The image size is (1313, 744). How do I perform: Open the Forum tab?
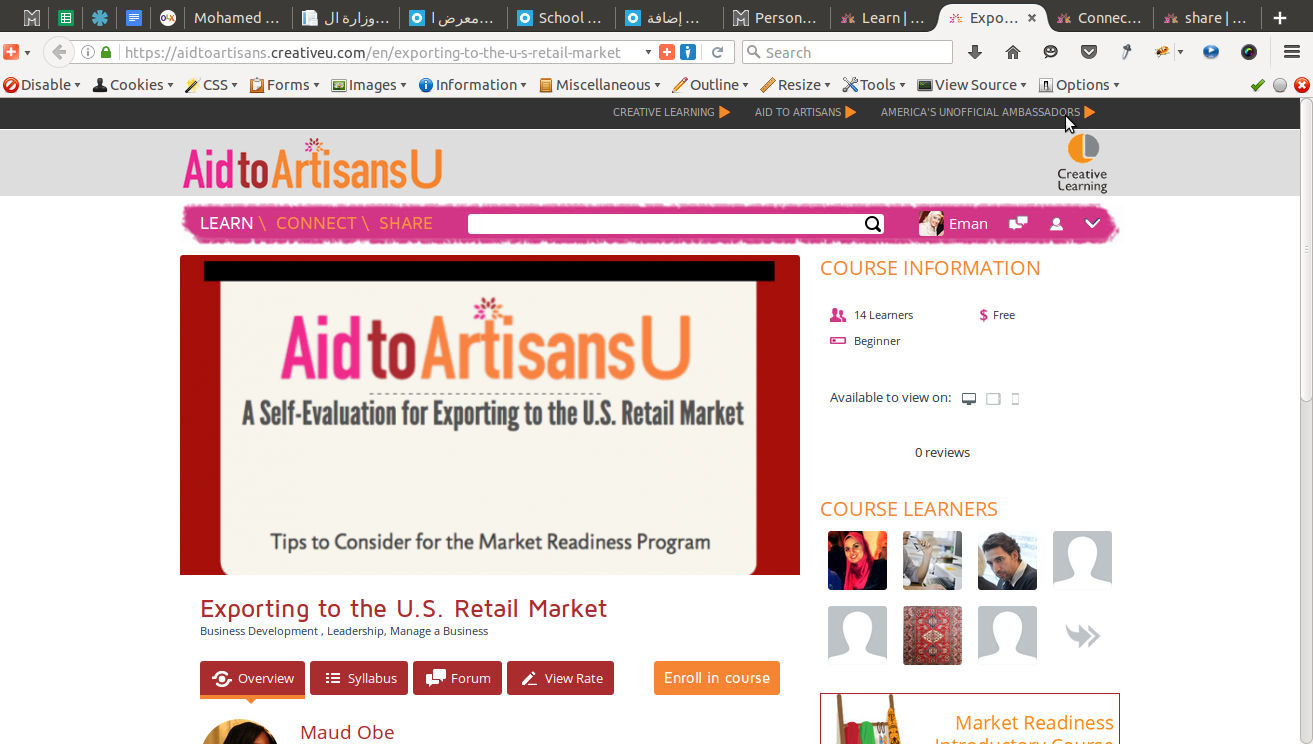pos(457,678)
